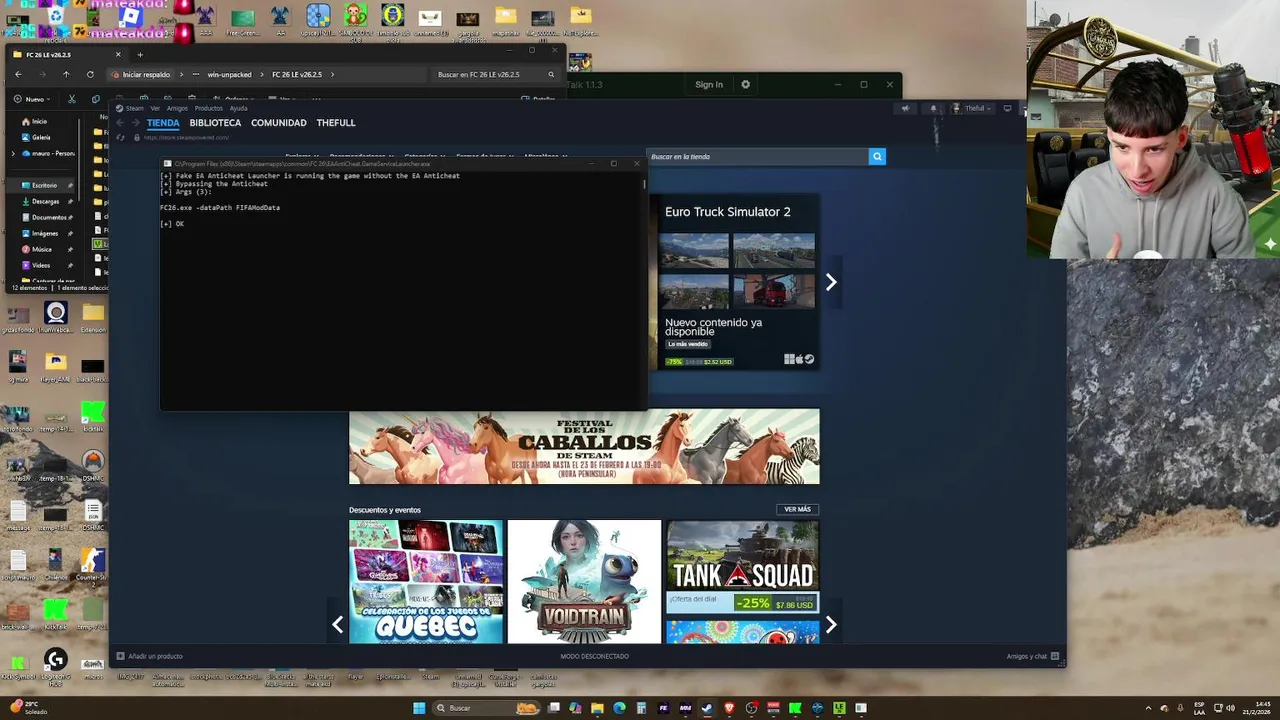This screenshot has height=720, width=1280.
Task: Click the Sign In button
Action: click(x=709, y=85)
